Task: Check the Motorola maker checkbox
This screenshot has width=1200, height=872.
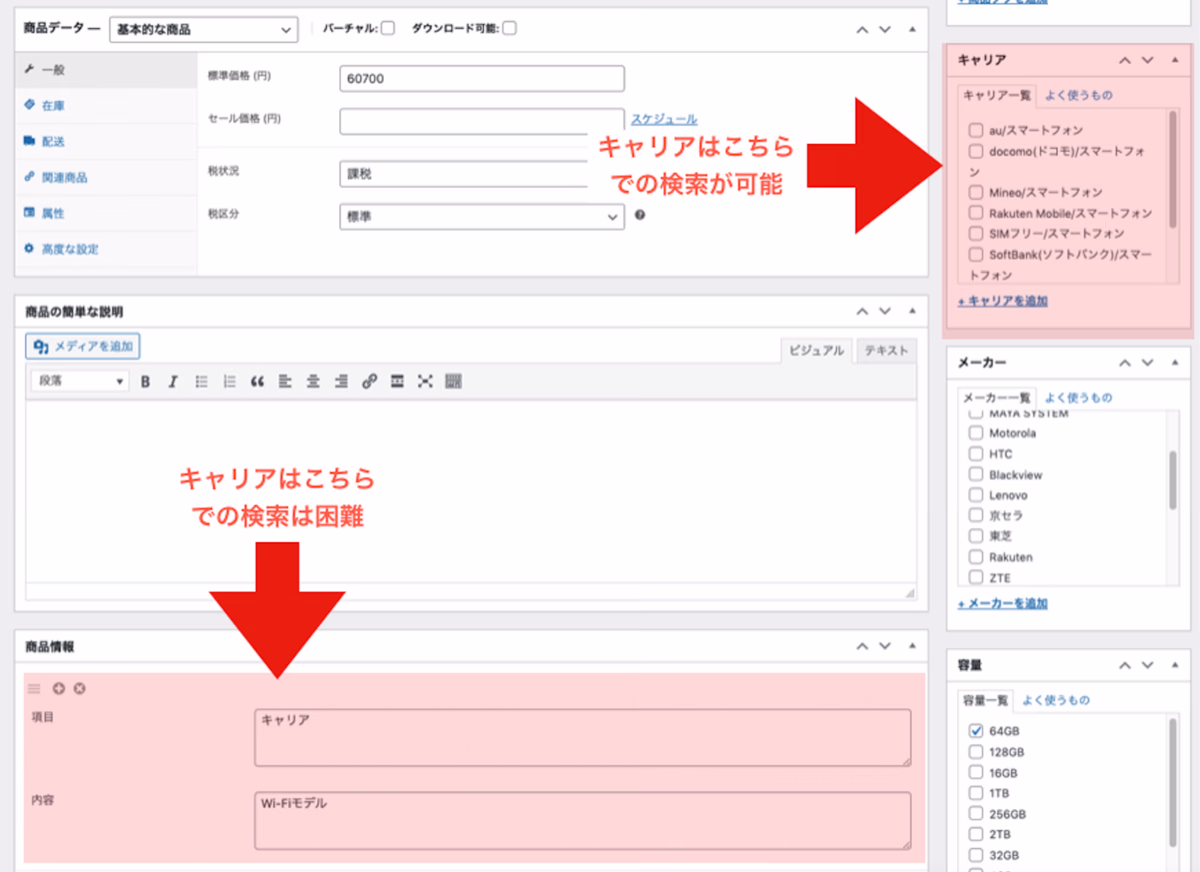Action: [975, 433]
